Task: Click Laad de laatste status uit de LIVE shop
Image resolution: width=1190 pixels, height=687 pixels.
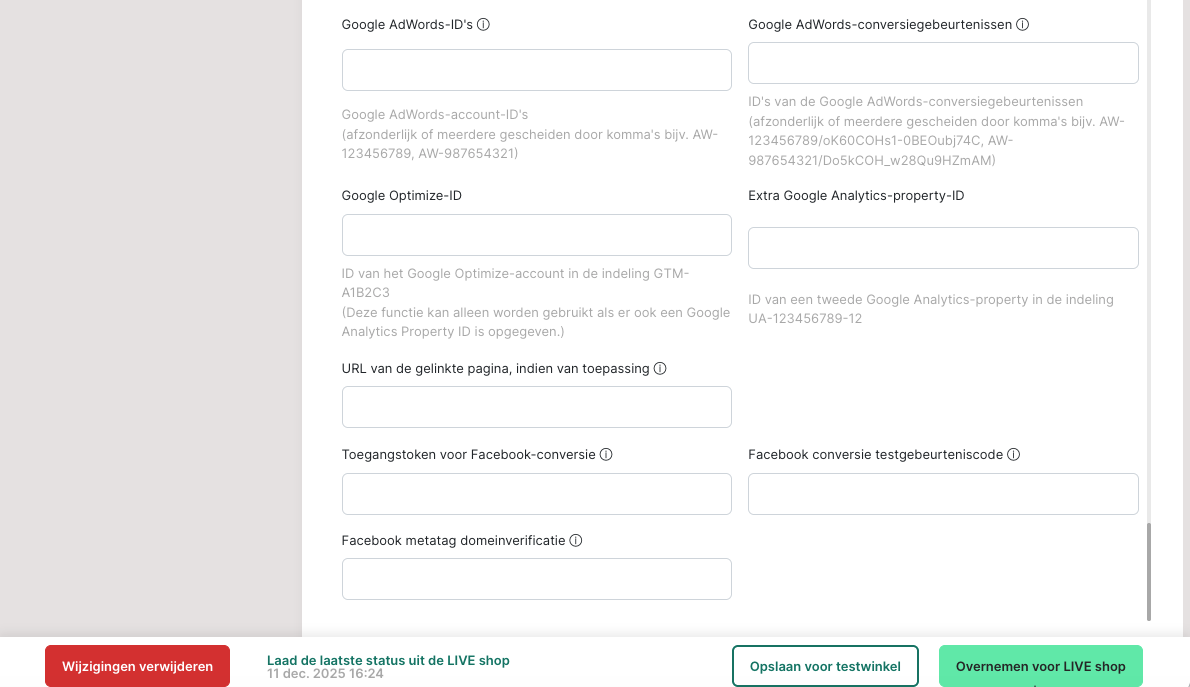Action: coord(388,661)
